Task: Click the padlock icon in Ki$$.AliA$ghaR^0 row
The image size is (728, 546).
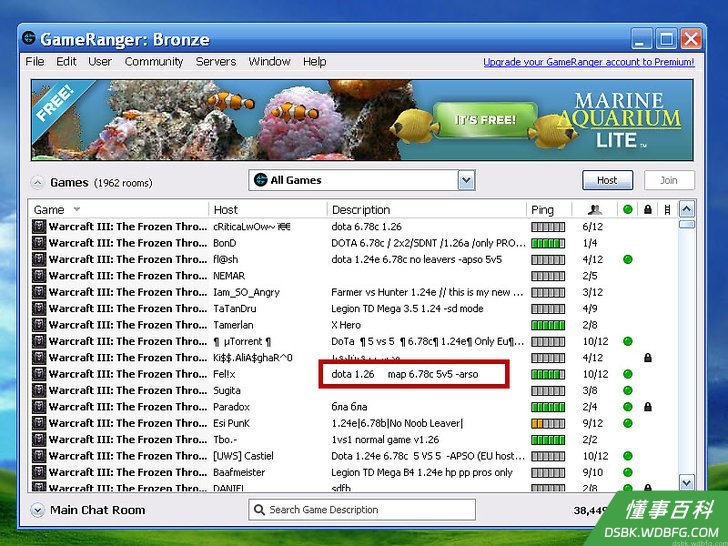Action: (648, 358)
